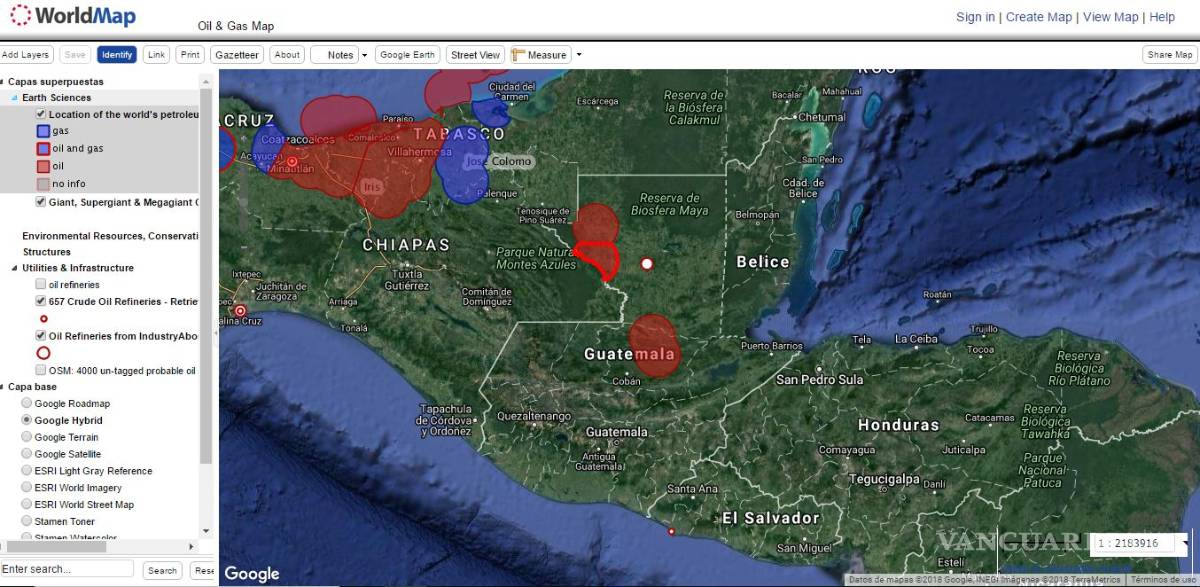Open the Gazetteer
Image resolution: width=1200 pixels, height=587 pixels.
click(x=237, y=55)
